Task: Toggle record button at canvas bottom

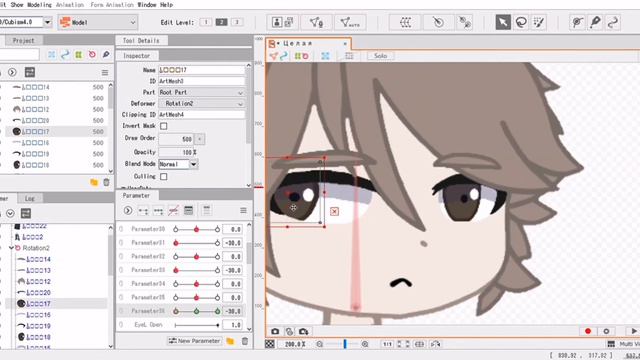Action: pos(588,331)
